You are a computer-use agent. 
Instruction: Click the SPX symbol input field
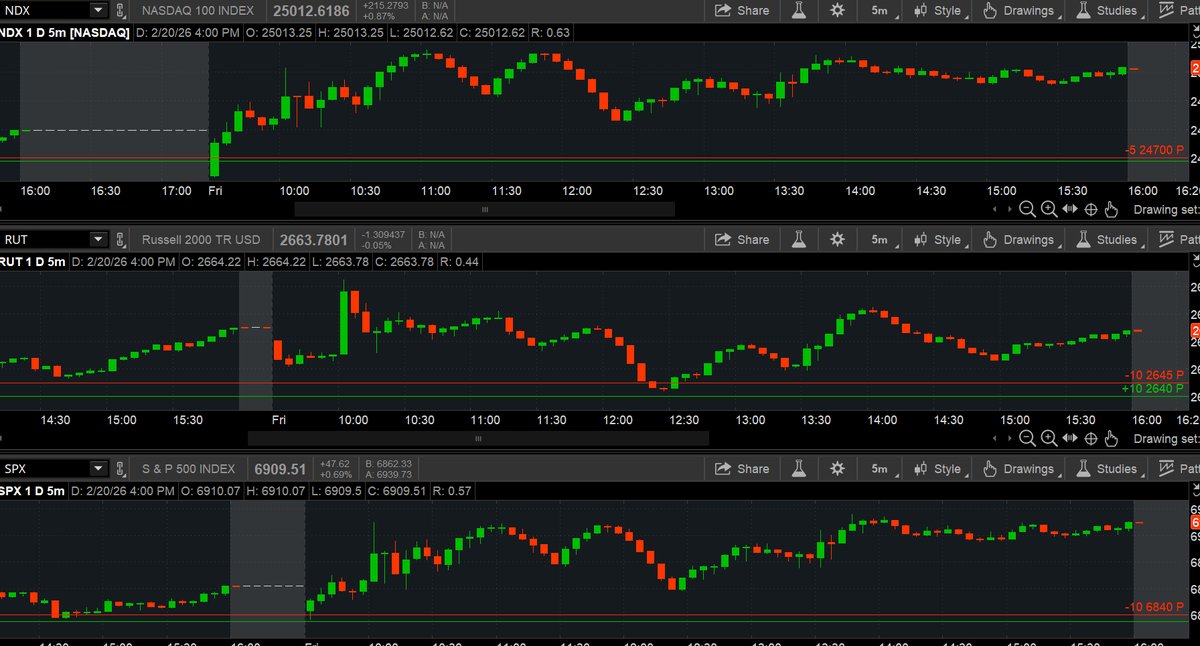coord(45,468)
